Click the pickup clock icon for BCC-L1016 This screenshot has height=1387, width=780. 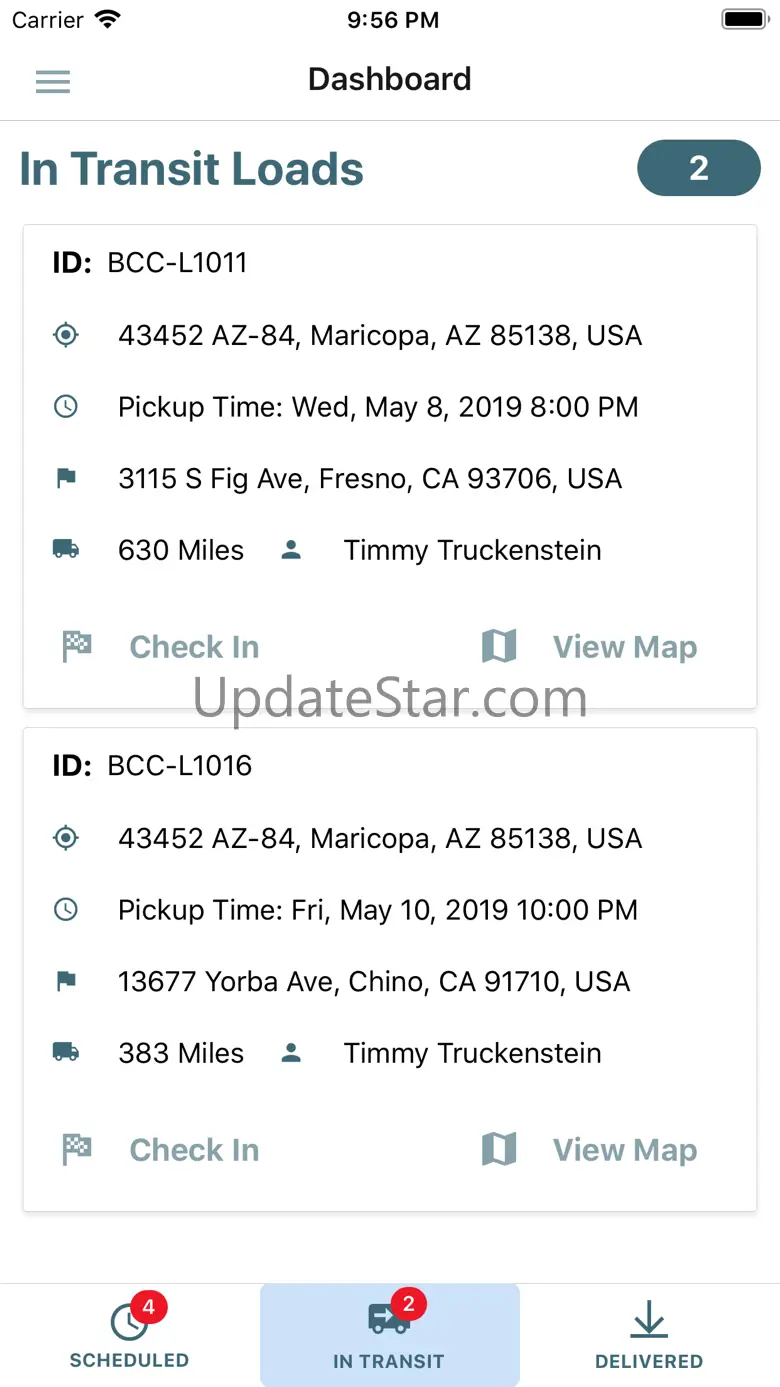click(x=66, y=910)
